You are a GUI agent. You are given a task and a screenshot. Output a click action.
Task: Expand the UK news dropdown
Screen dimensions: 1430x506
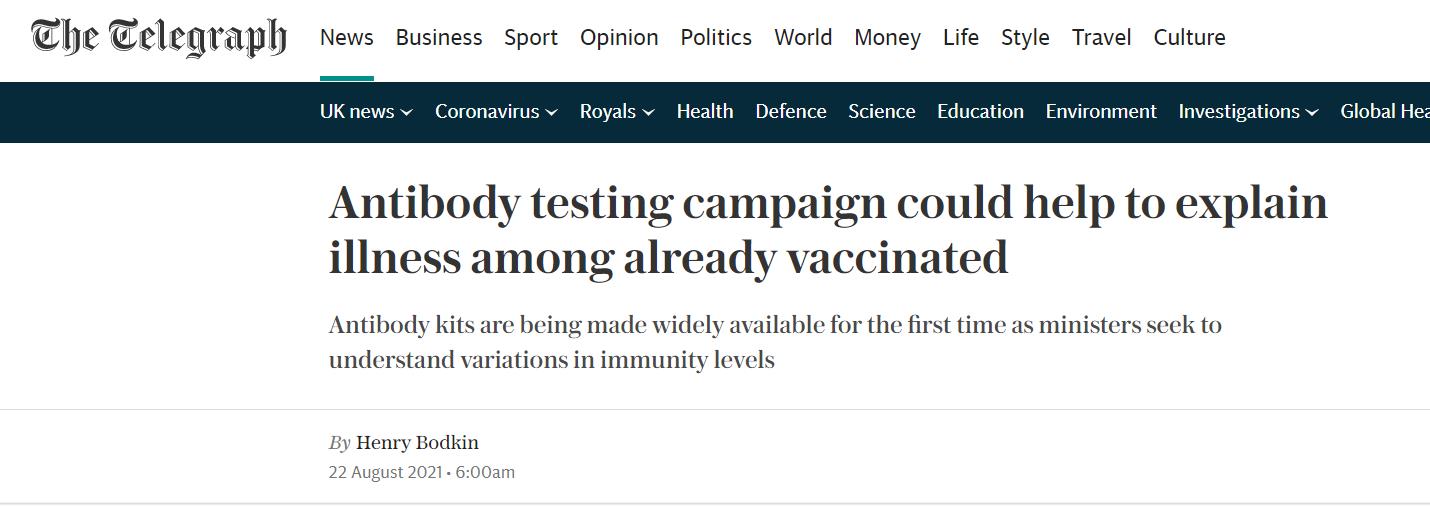pyautogui.click(x=366, y=112)
